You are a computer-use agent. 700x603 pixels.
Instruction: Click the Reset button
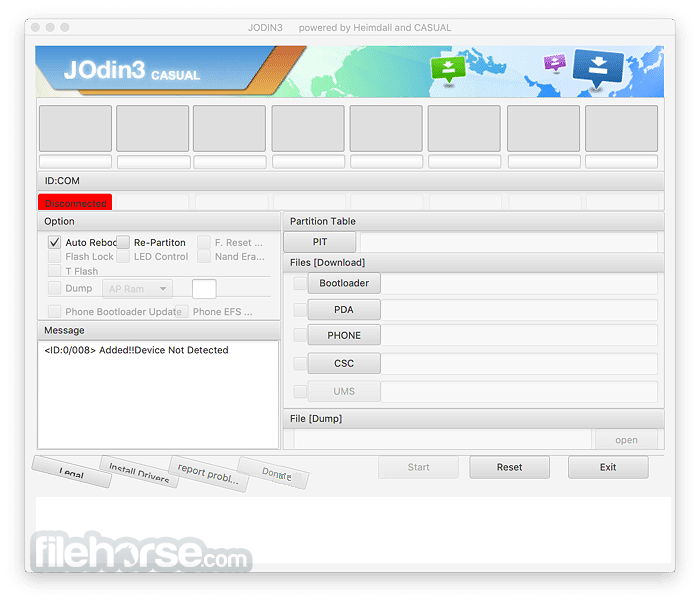click(x=509, y=467)
